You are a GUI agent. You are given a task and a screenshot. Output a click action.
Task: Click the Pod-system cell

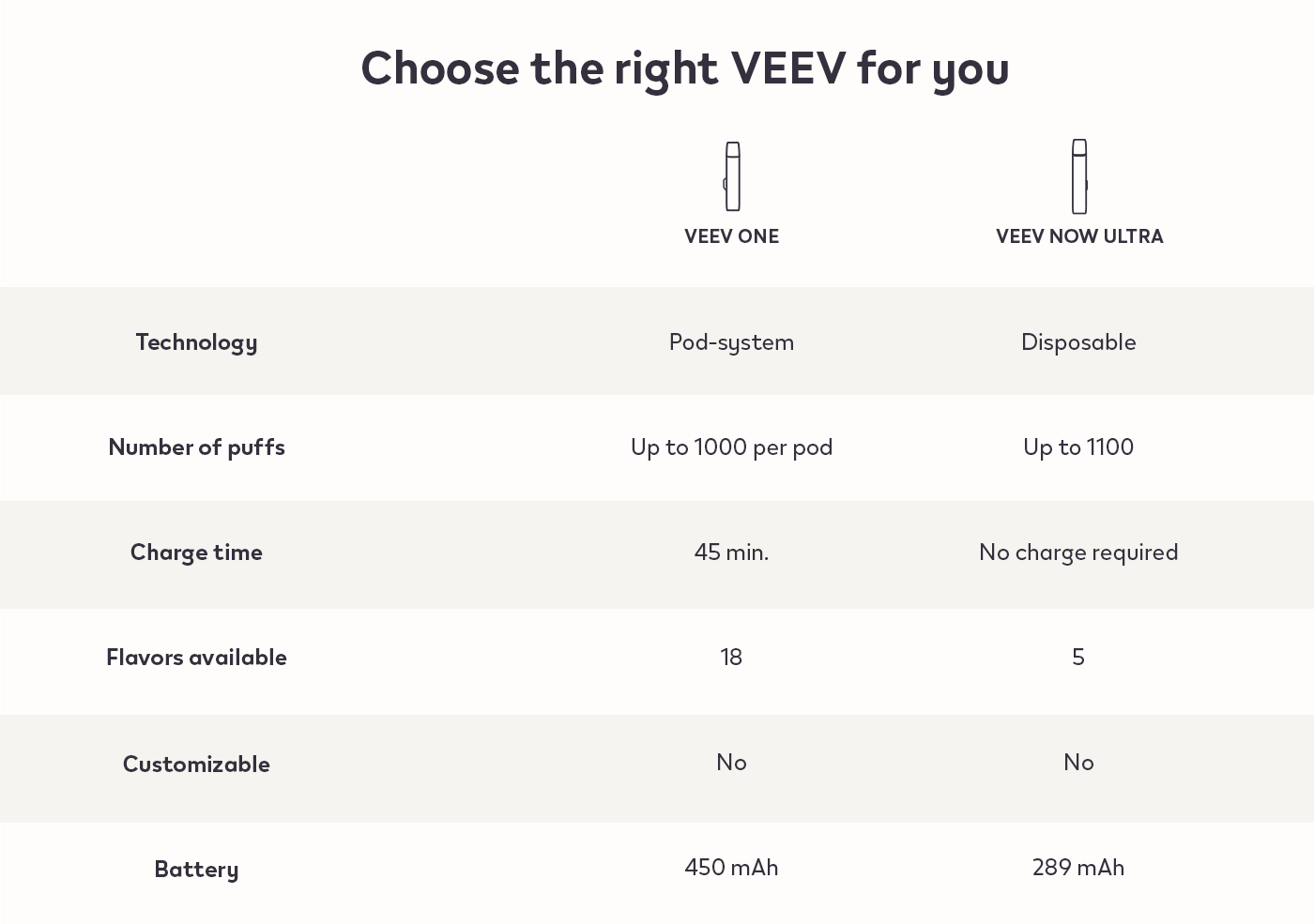[731, 342]
